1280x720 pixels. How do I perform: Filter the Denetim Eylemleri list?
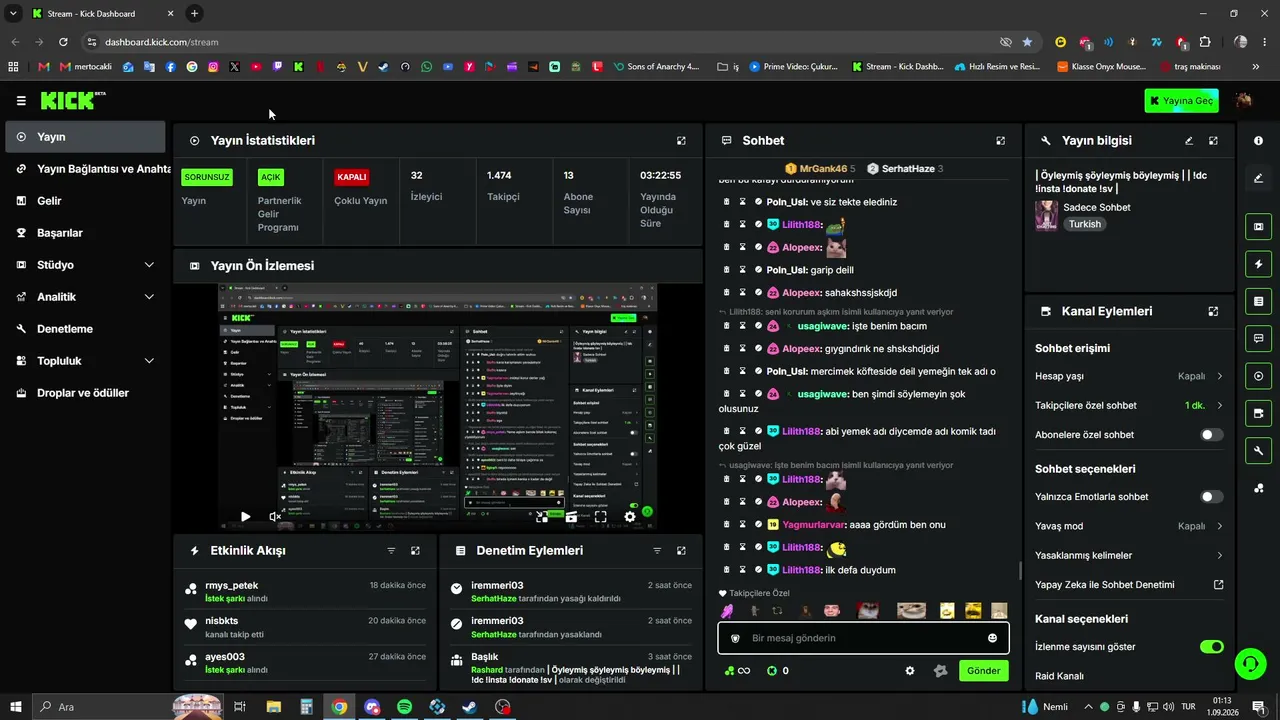click(657, 551)
